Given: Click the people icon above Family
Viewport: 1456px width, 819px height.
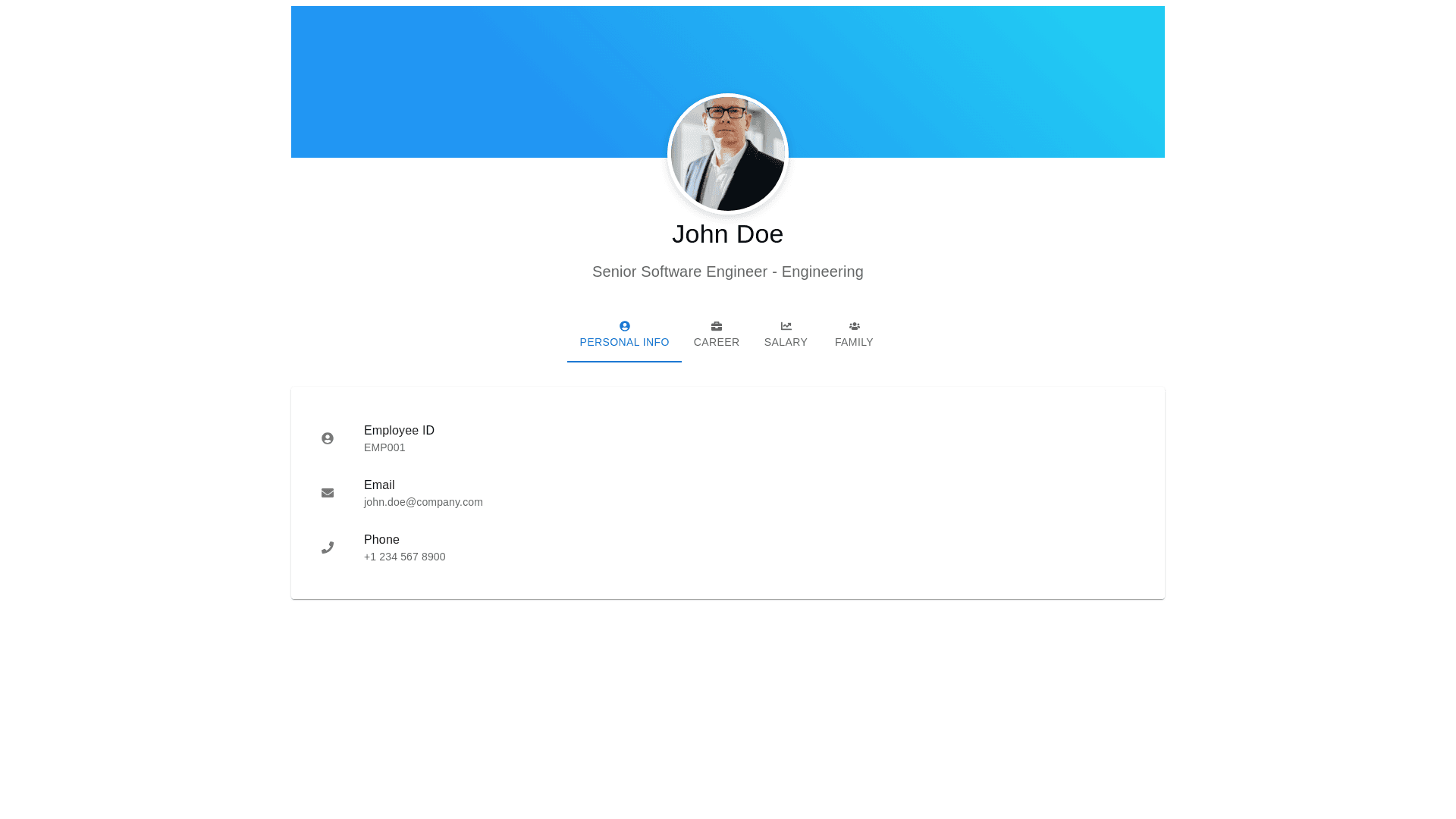Looking at the screenshot, I should (854, 326).
